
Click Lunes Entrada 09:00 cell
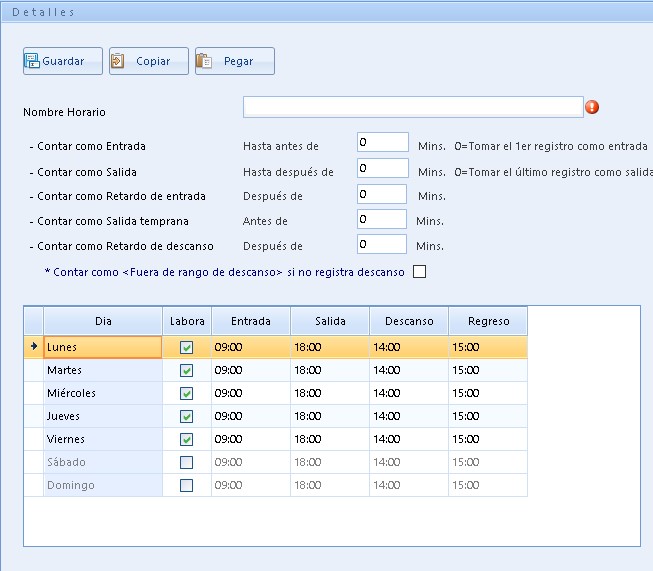click(251, 347)
